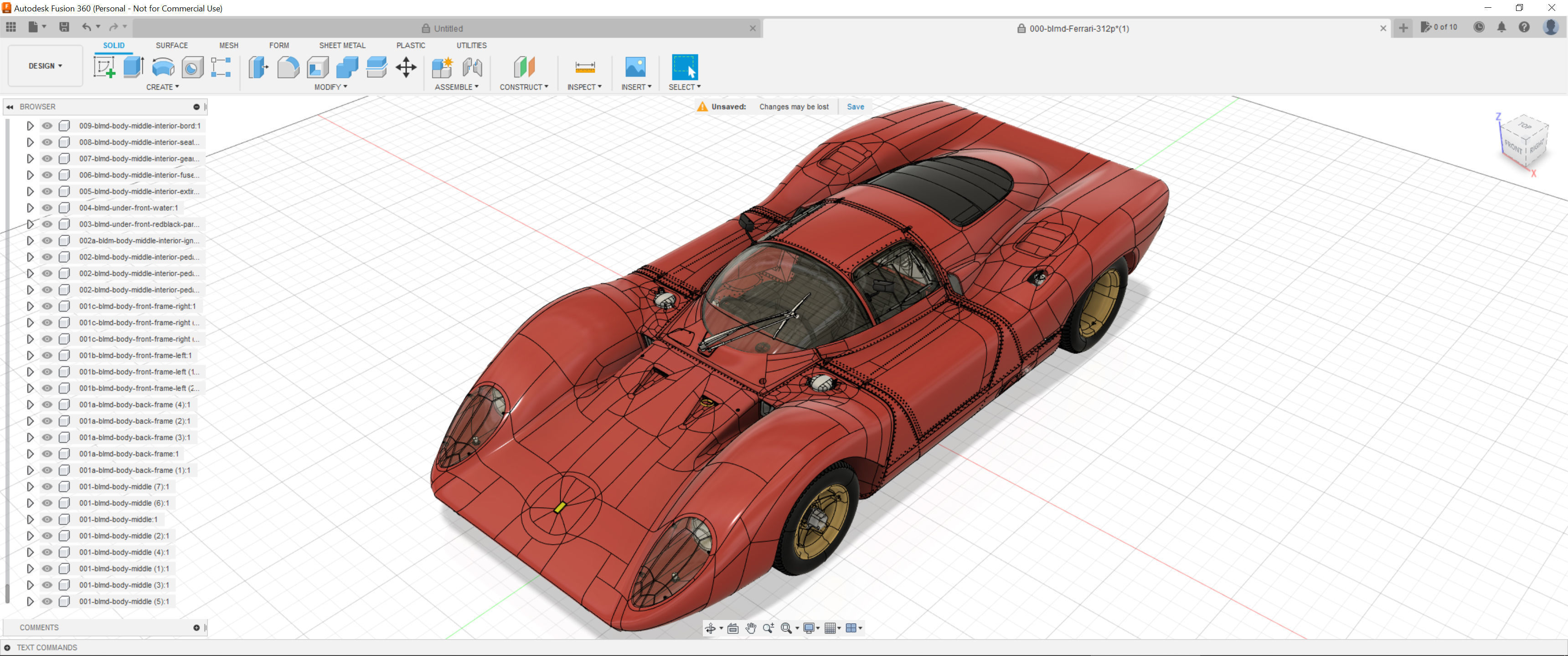Switch to the SURFACE tab
The width and height of the screenshot is (1568, 656).
[172, 46]
